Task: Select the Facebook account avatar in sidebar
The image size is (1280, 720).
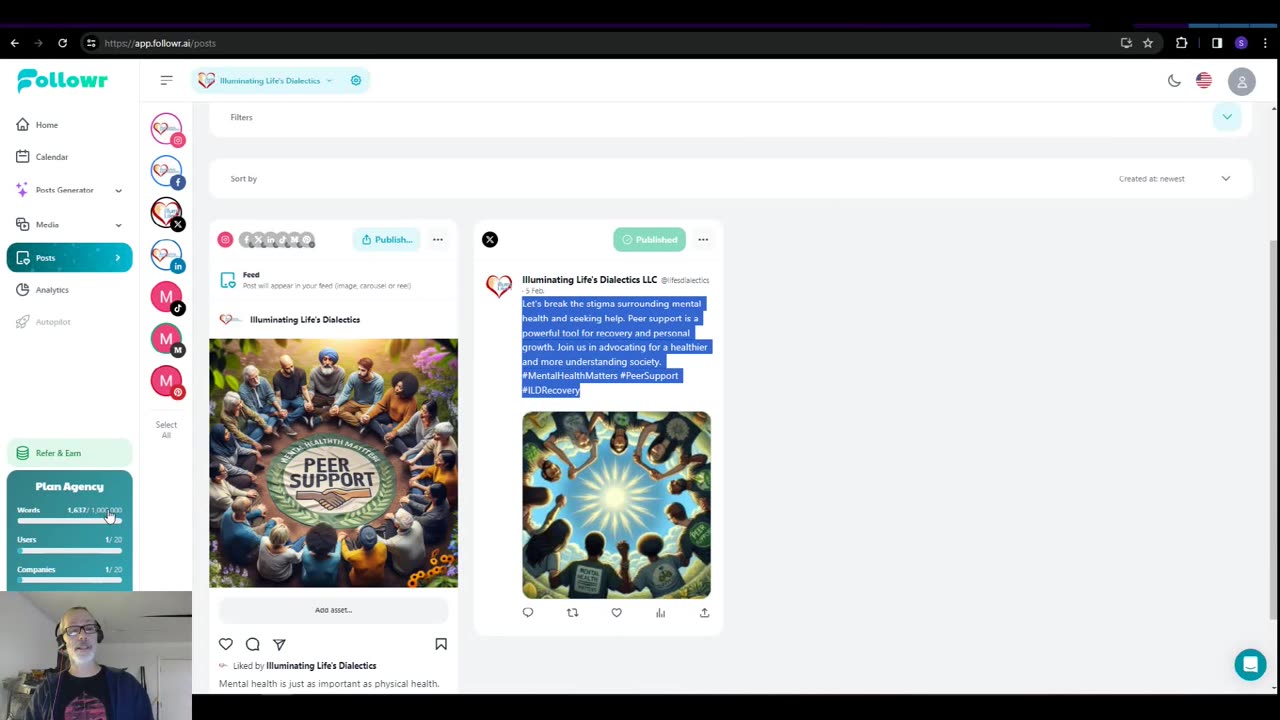Action: 166,171
